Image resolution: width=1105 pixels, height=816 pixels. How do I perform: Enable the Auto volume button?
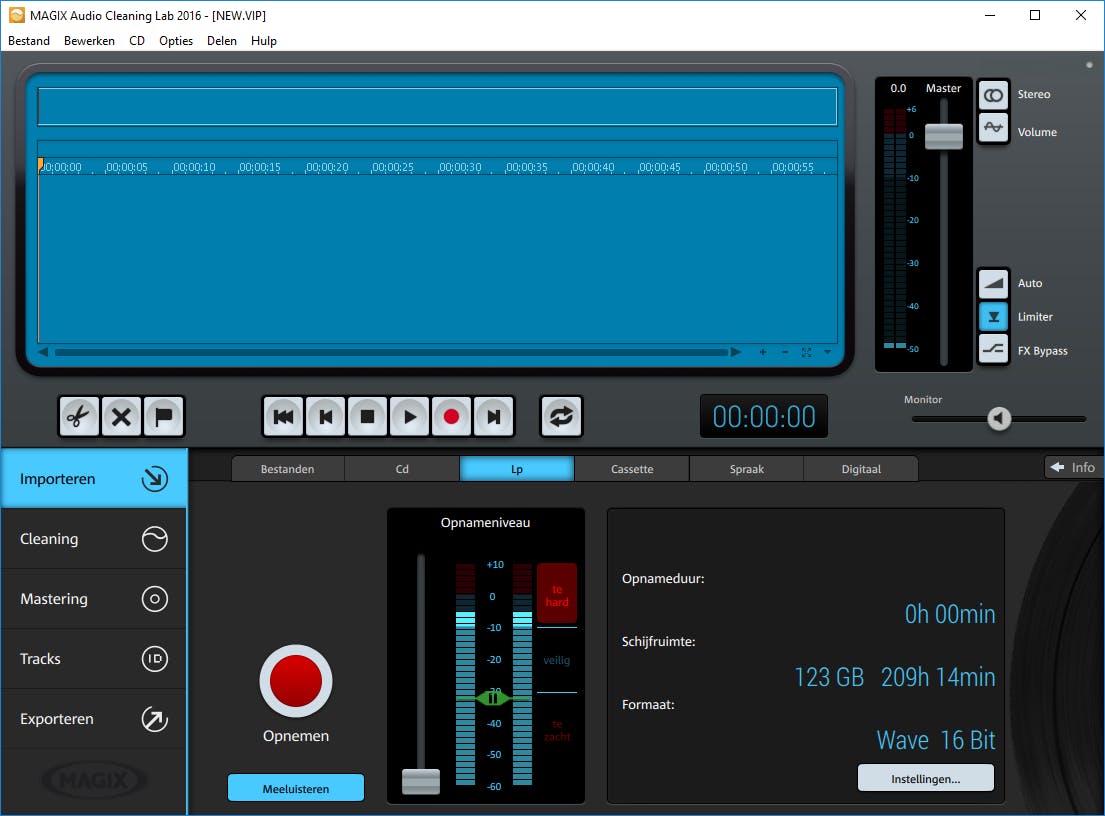tap(994, 283)
